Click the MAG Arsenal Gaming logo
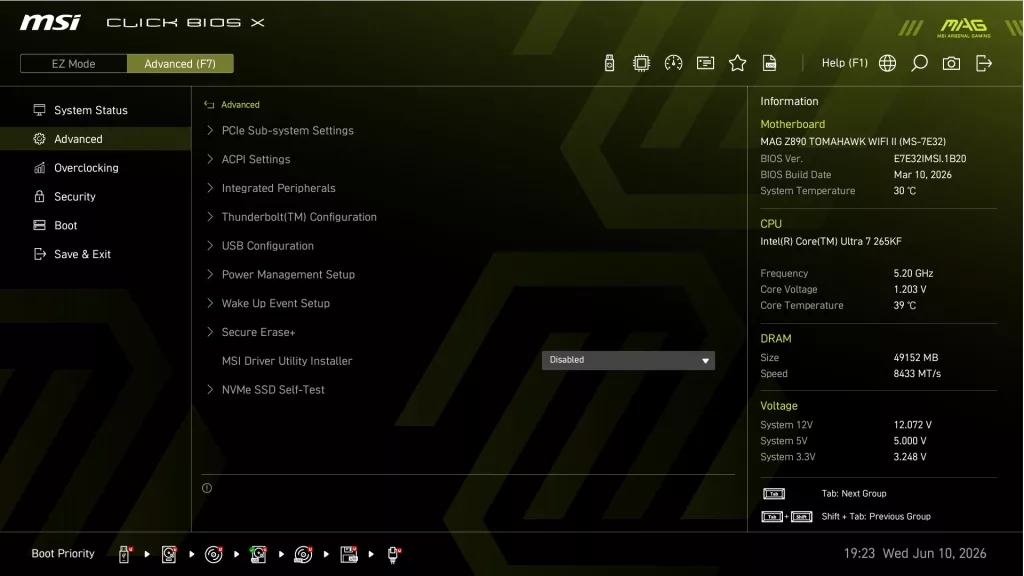Screen dimensions: 1024x576 click(963, 27)
